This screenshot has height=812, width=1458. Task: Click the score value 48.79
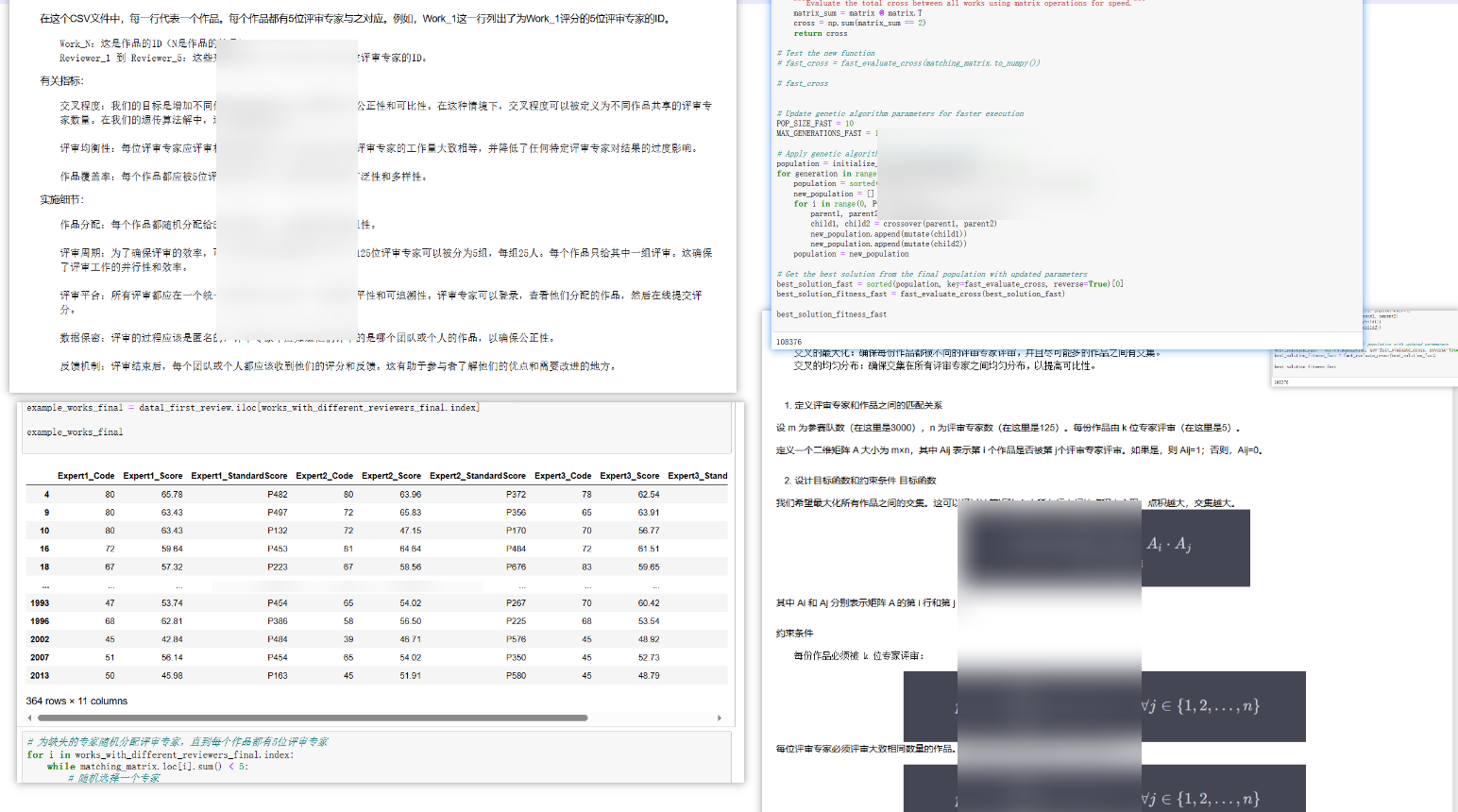click(649, 676)
